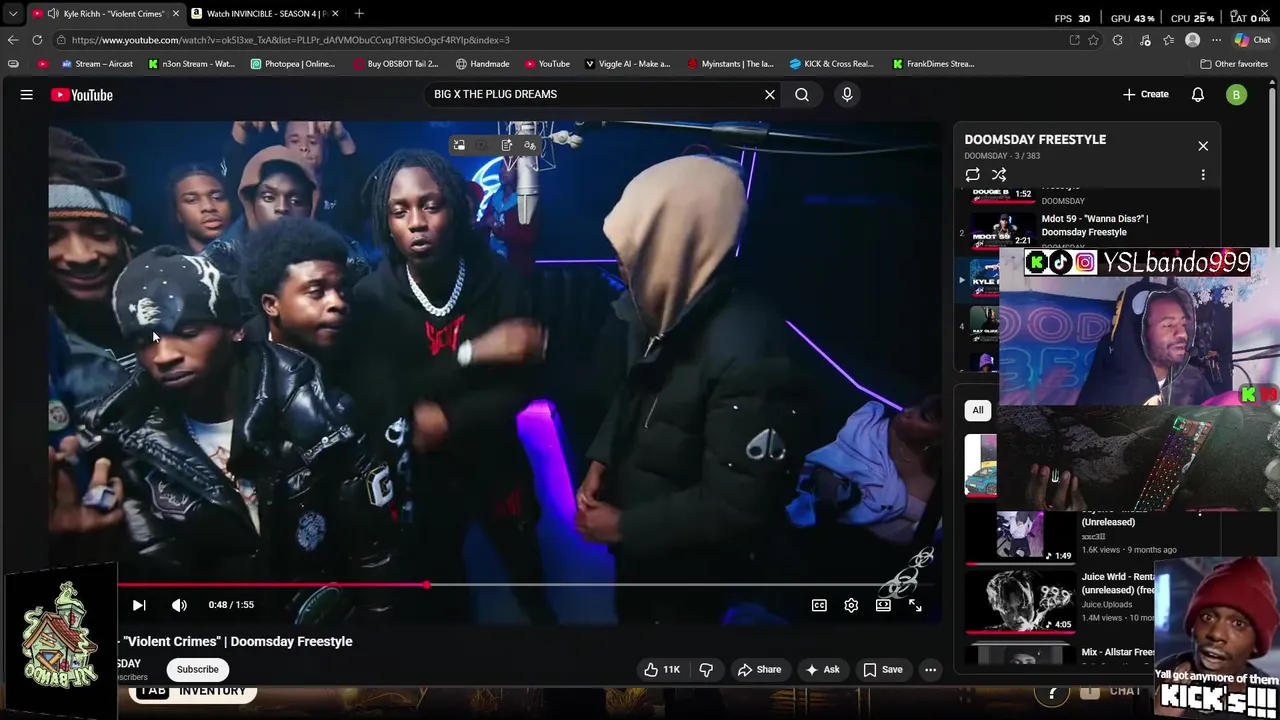Open n3on Stream bookmark
This screenshot has height=720, width=1280.
point(192,64)
